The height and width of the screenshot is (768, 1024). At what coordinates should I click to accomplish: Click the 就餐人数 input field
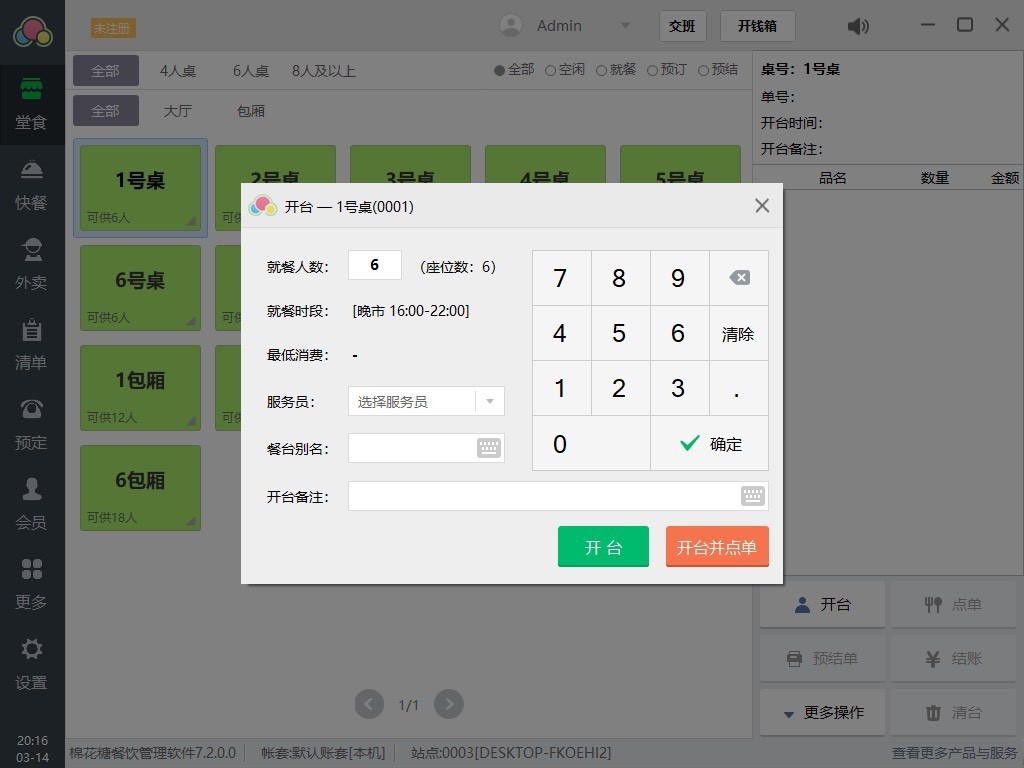(375, 265)
